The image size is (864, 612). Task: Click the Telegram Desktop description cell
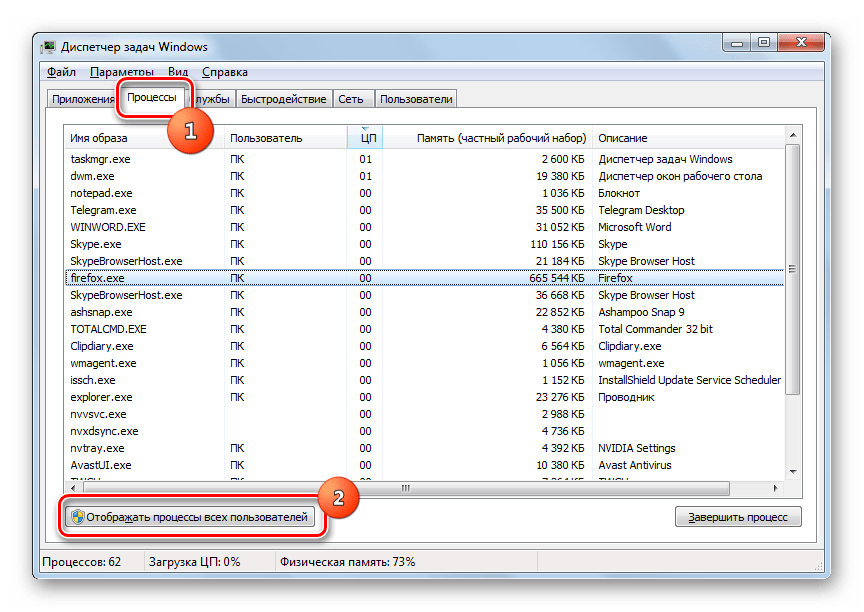[x=641, y=210]
